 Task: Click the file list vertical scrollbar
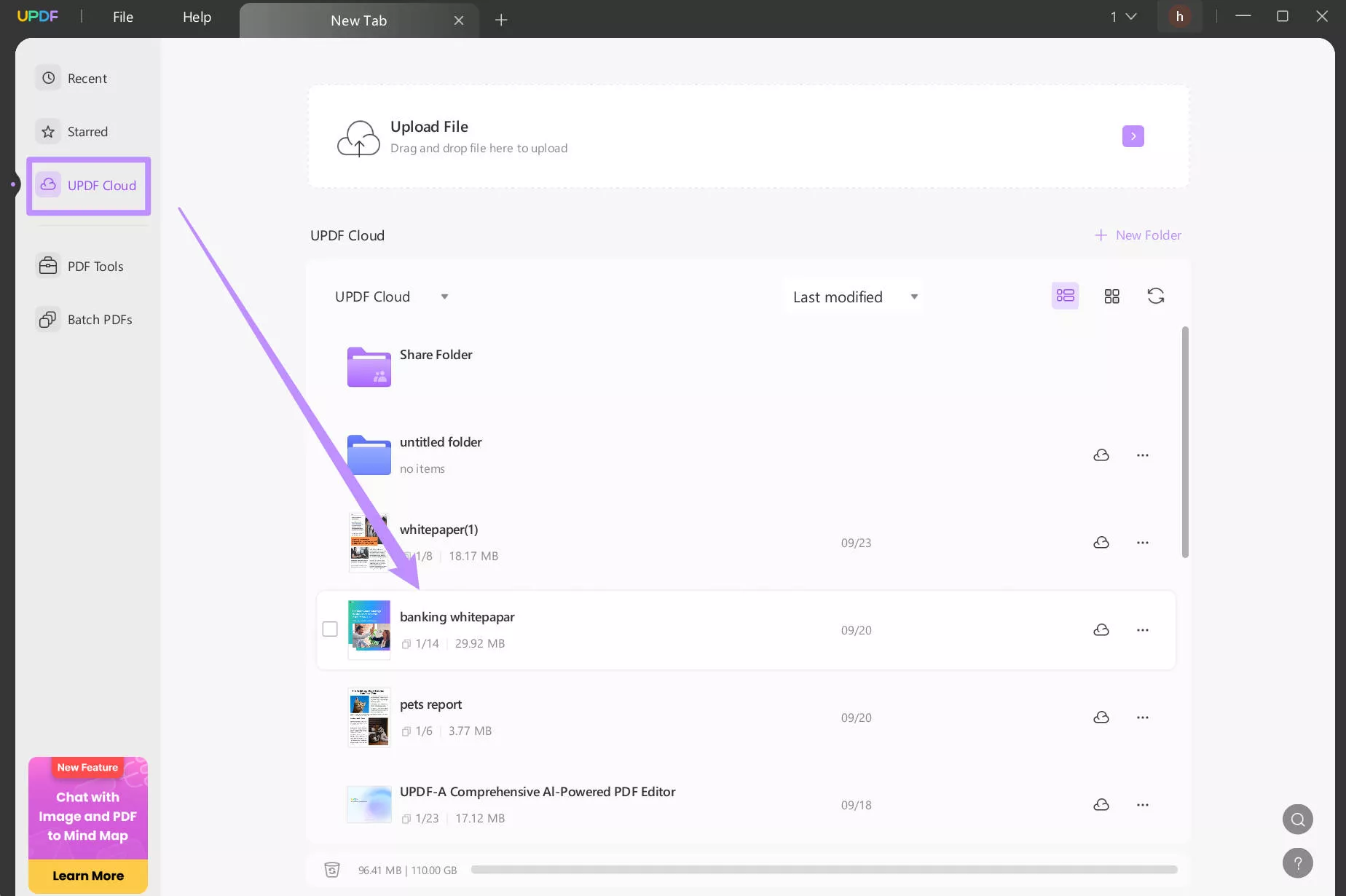pyautogui.click(x=1185, y=442)
